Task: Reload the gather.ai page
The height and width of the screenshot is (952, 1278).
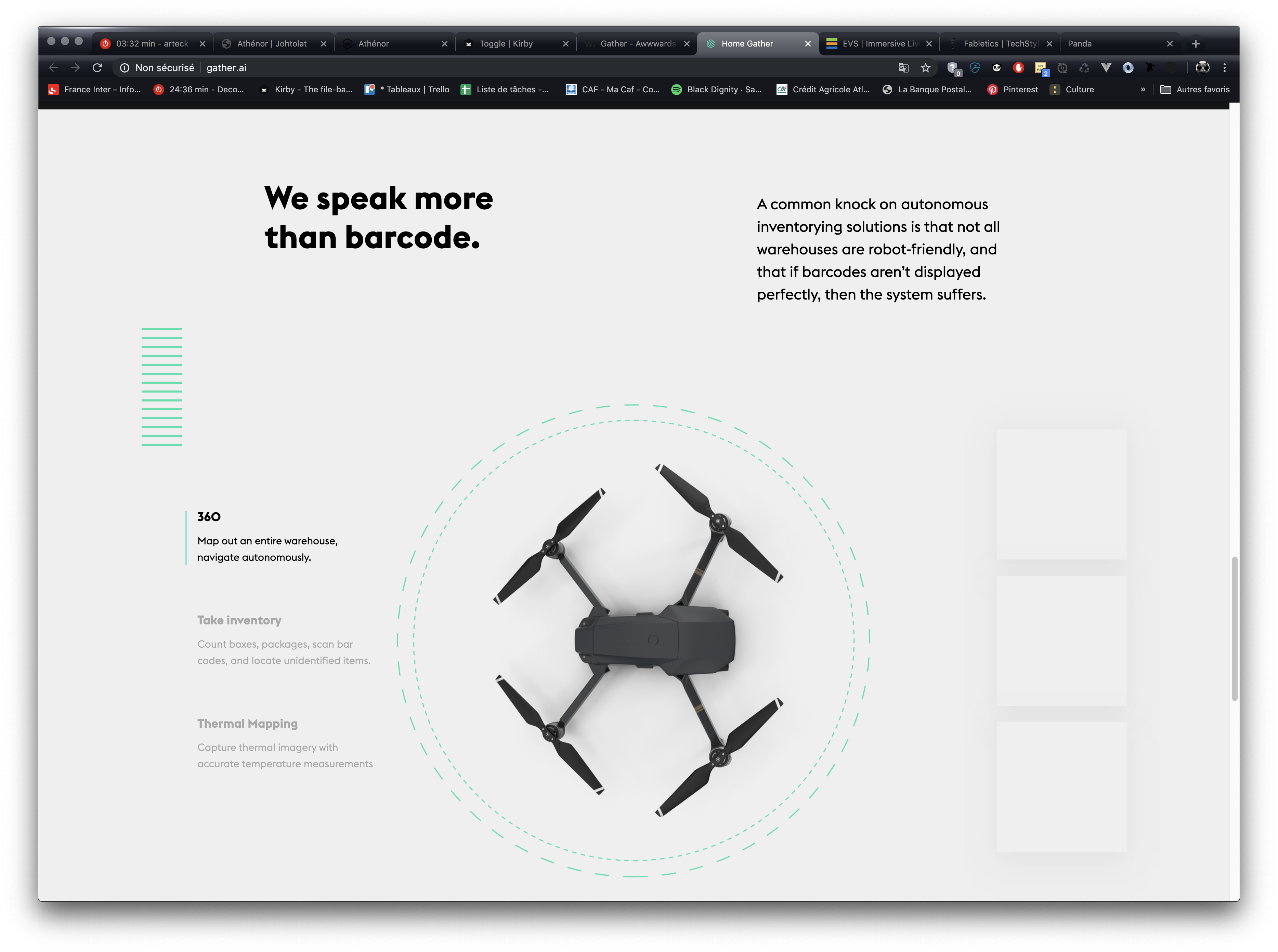Action: 97,67
